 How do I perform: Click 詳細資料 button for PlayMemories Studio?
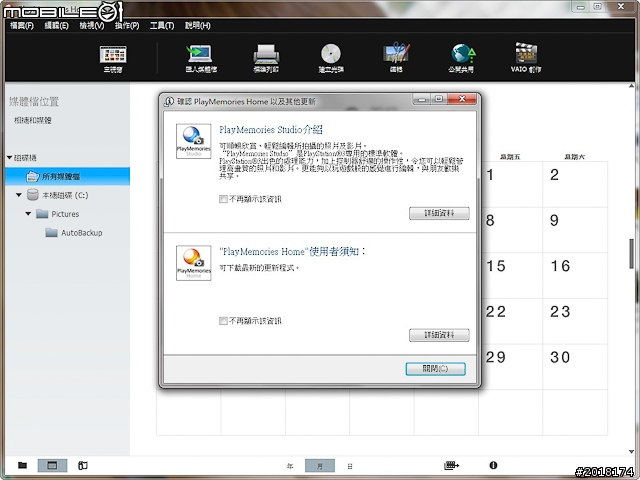point(439,214)
